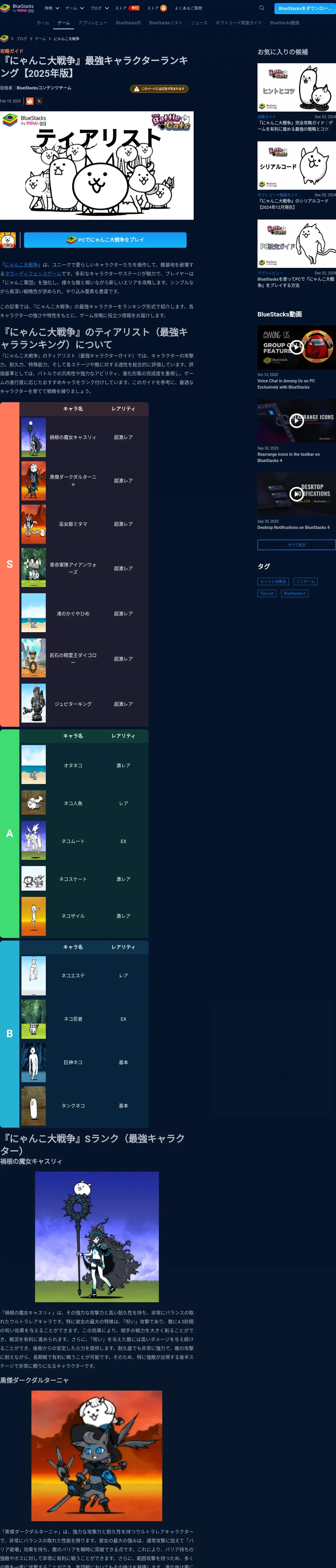Open the ヒントとコツ guide thumbnail
Image resolution: width=336 pixels, height=1568 pixels.
coord(296,88)
